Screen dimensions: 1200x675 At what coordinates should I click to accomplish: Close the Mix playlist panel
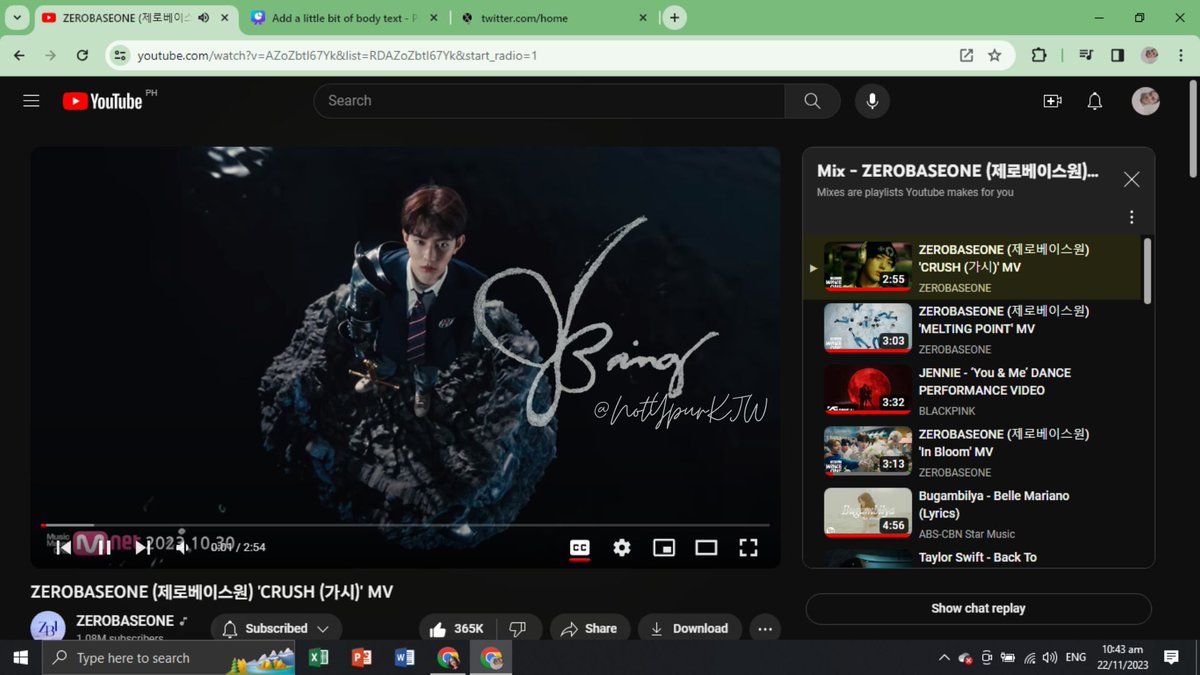1131,180
